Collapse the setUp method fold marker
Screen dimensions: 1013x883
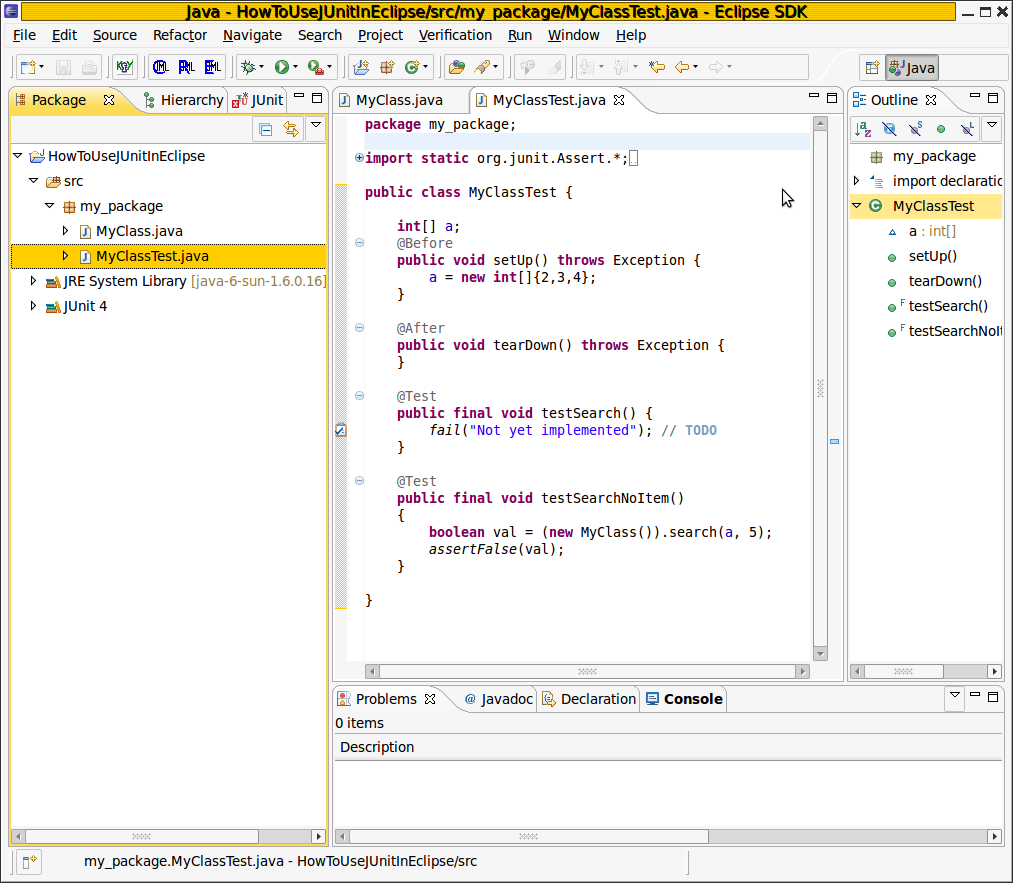click(359, 243)
